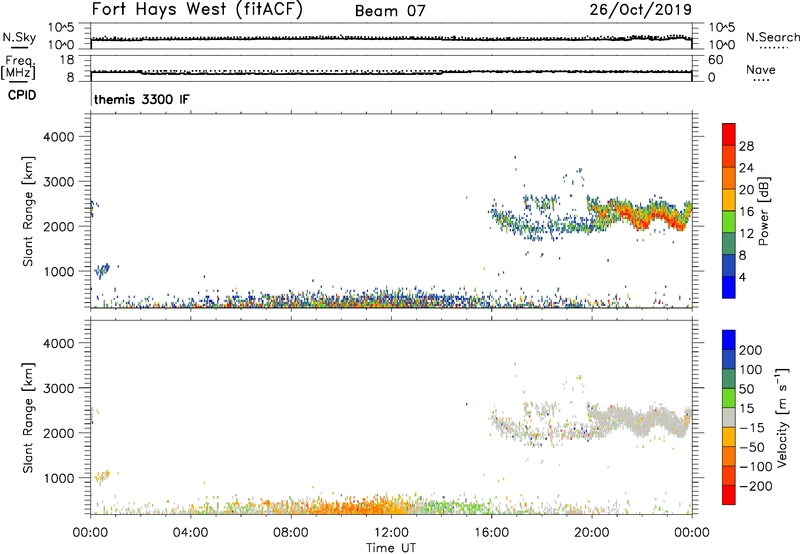Click the 'Freq. [MHz]' label
The width and height of the screenshot is (800, 554).
click(19, 68)
